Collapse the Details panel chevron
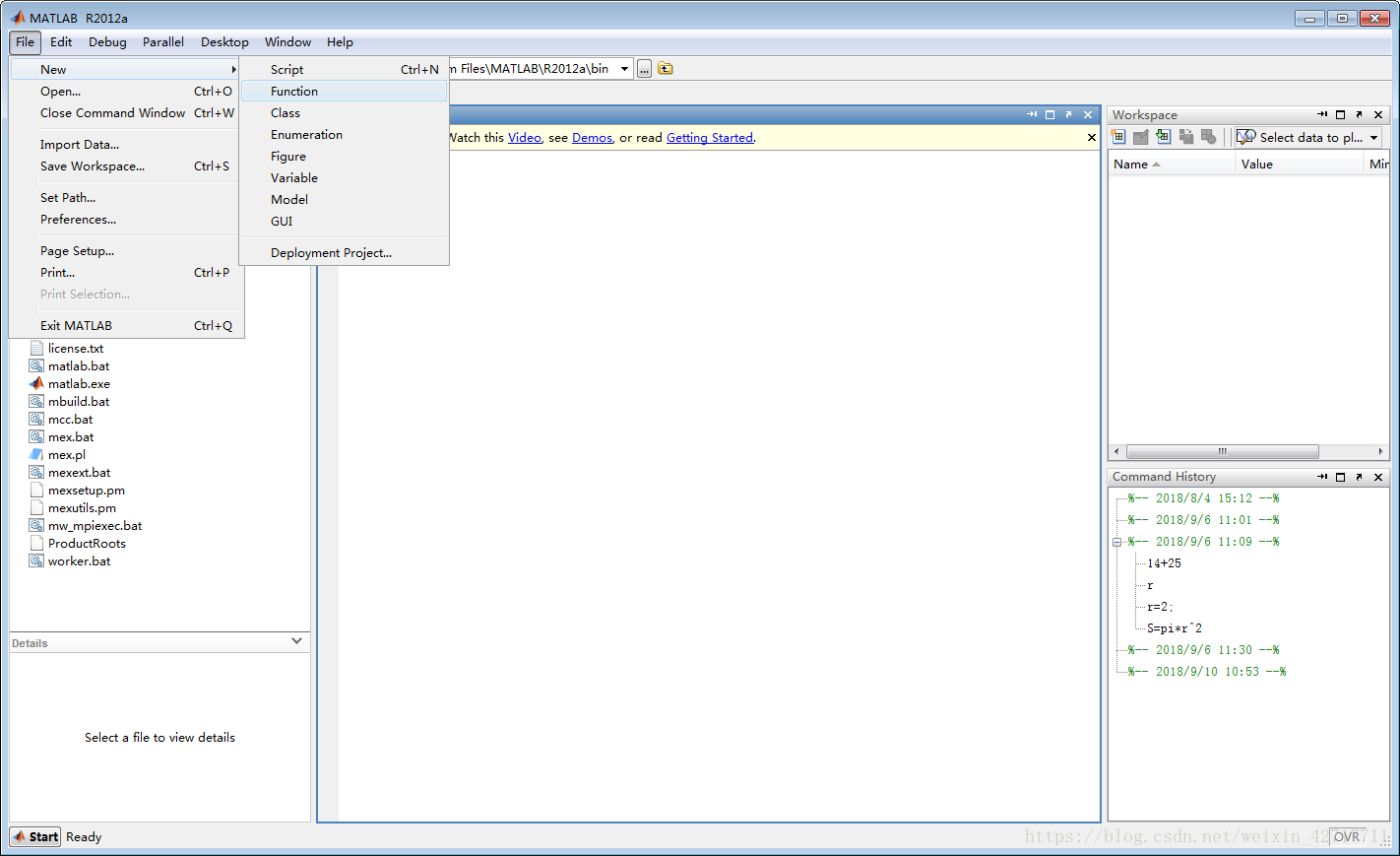The image size is (1400, 856). tap(296, 641)
